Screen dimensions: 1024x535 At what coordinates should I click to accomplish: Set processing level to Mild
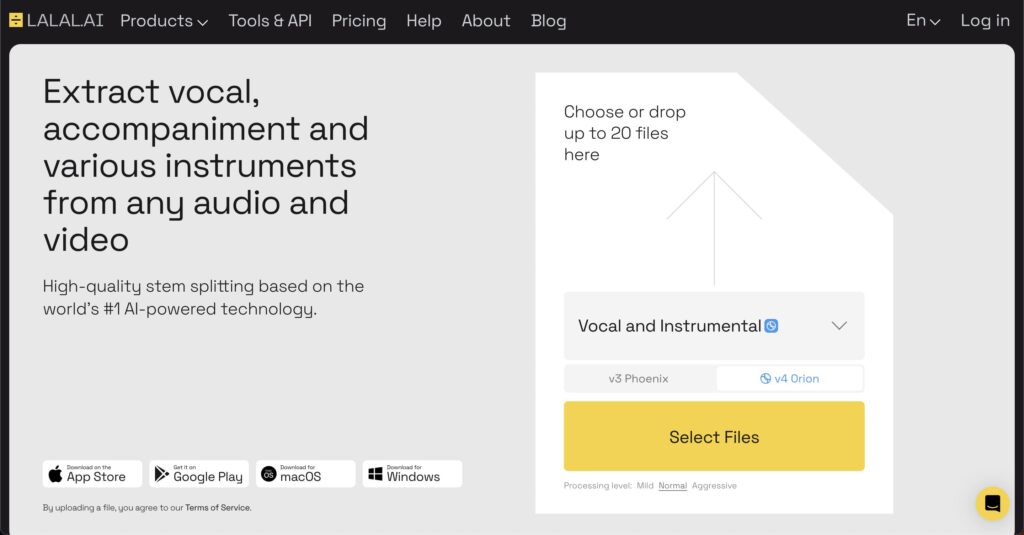point(645,485)
